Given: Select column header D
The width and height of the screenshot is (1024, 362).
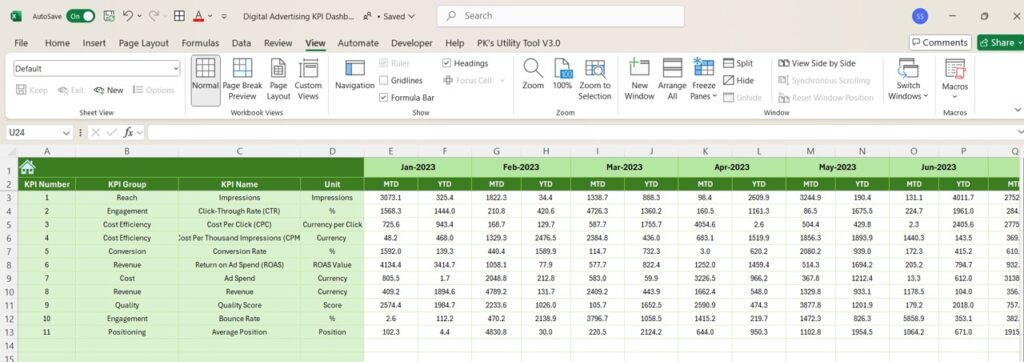Looking at the screenshot, I should (332, 152).
